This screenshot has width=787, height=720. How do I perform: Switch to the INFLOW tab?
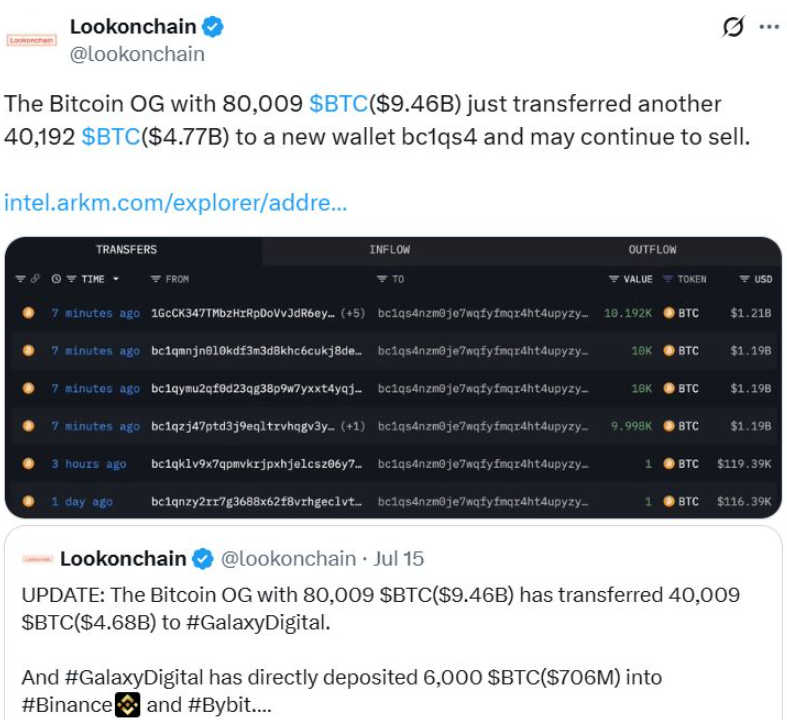click(389, 249)
